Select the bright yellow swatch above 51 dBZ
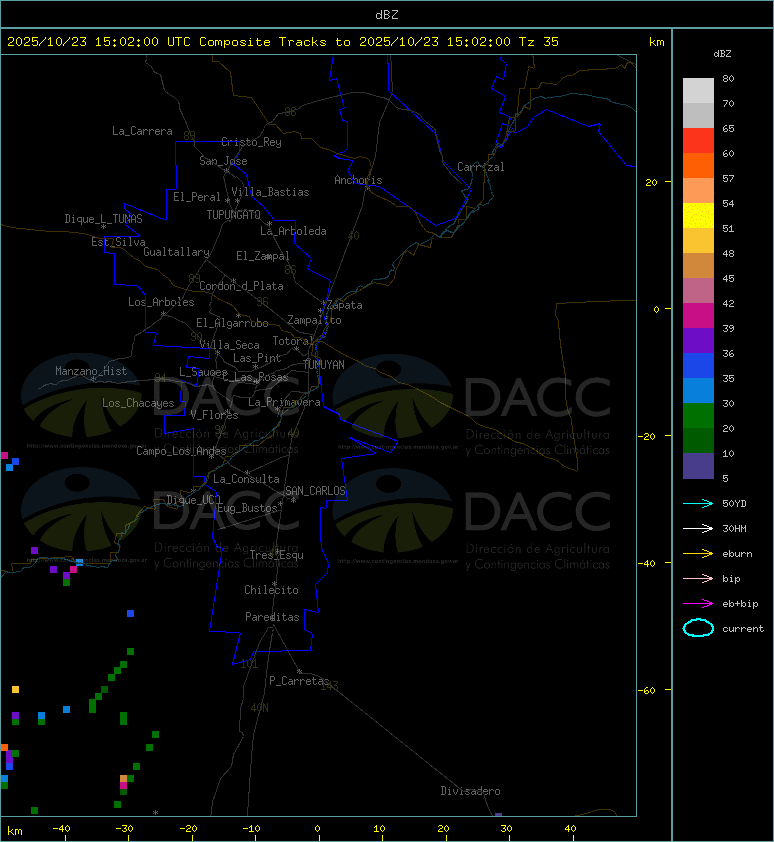Screen dimensions: 774x842 [698, 215]
